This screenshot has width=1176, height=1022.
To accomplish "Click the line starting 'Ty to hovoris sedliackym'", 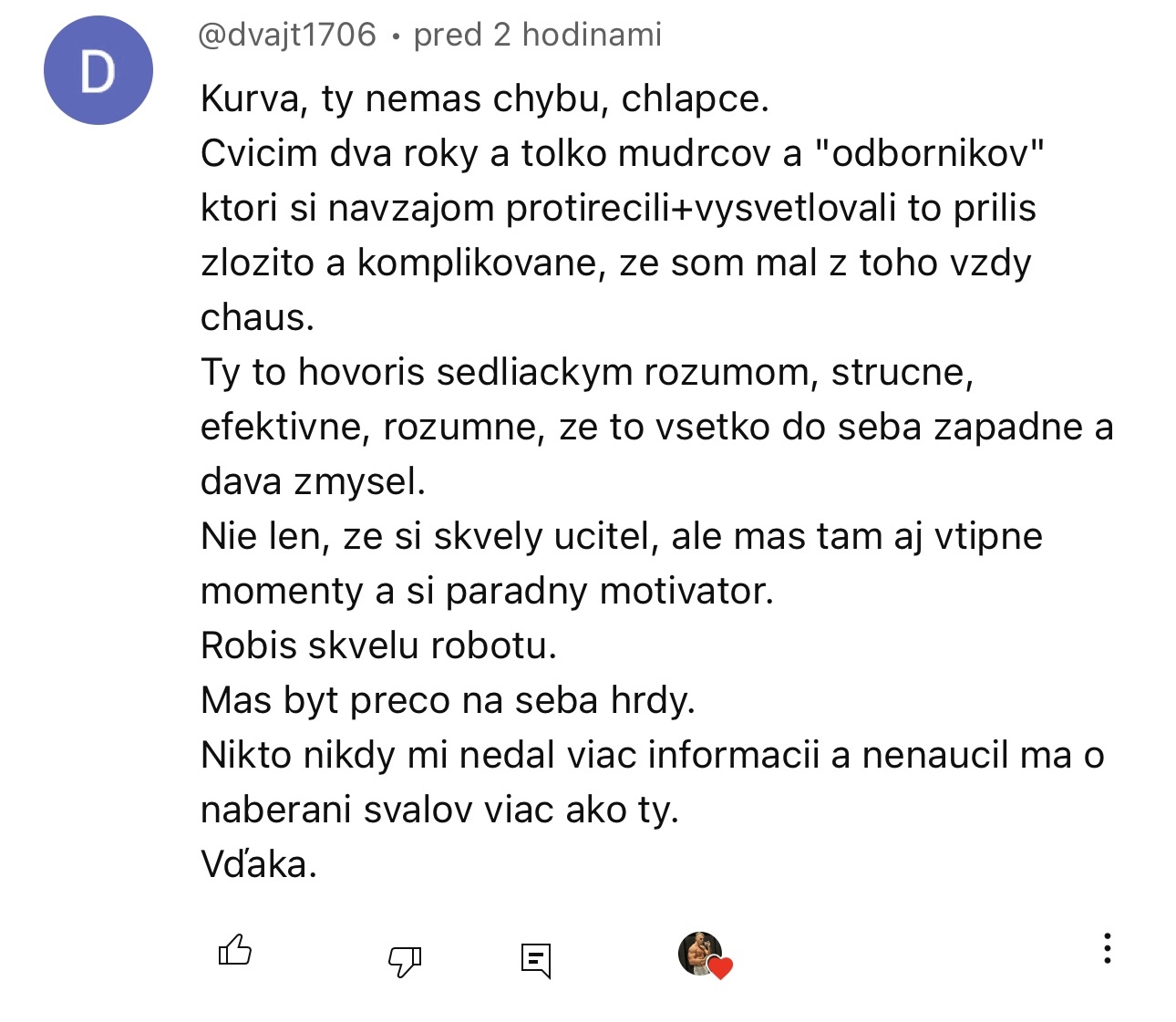I will pos(587,372).
